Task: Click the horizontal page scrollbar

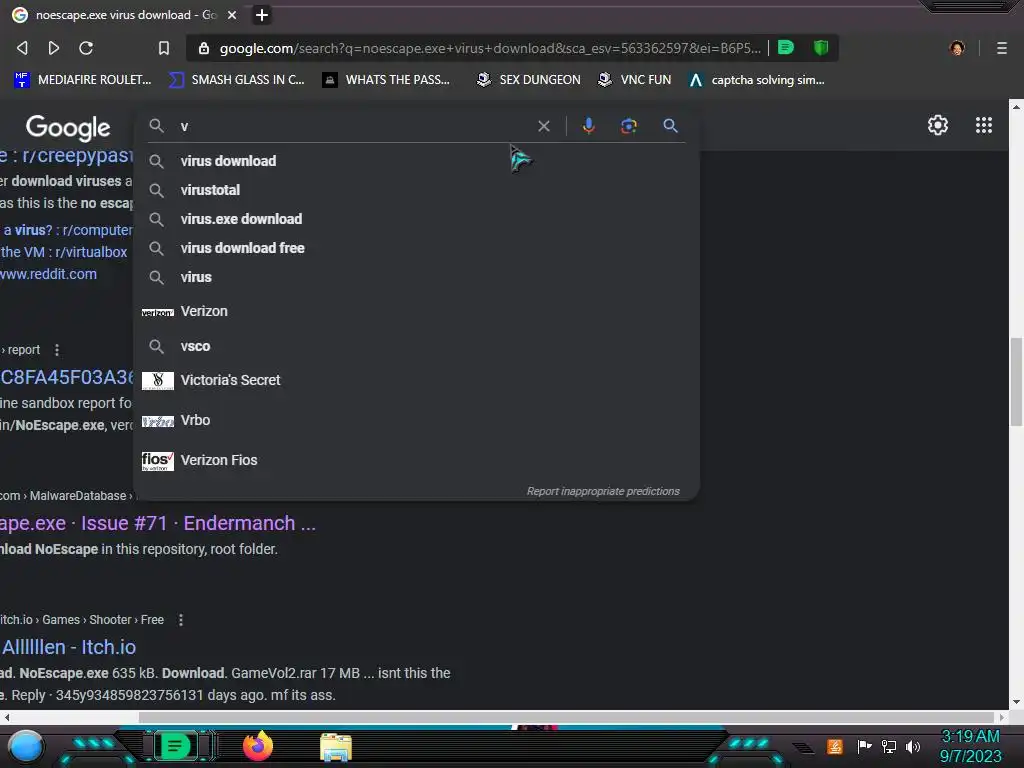Action: click(x=565, y=717)
